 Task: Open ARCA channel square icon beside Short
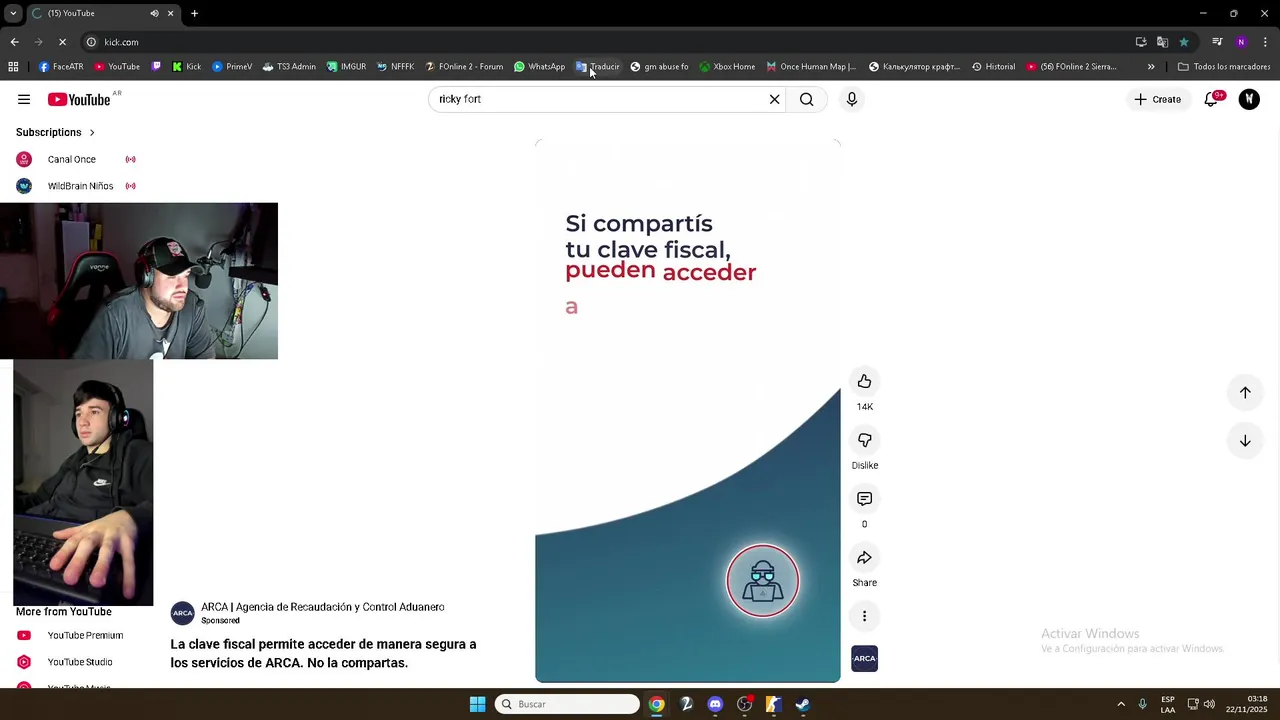[865, 658]
